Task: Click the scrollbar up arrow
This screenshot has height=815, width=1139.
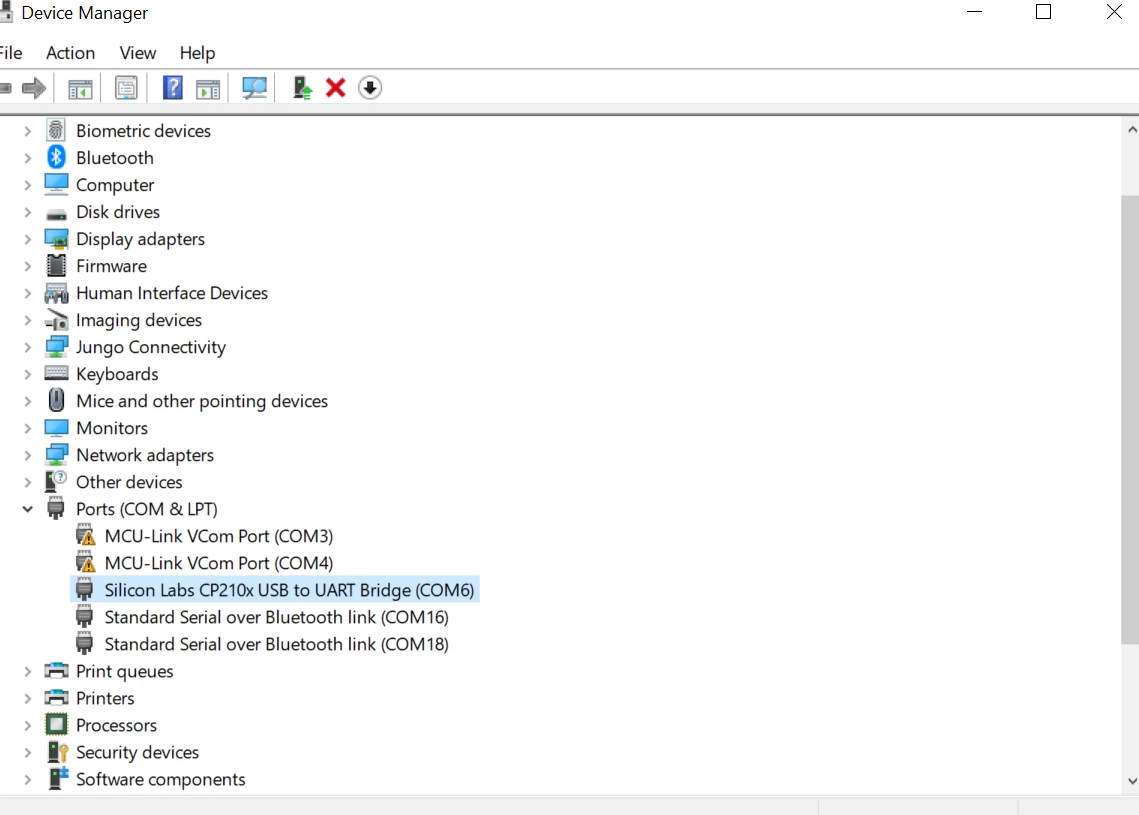Action: coord(1131,130)
